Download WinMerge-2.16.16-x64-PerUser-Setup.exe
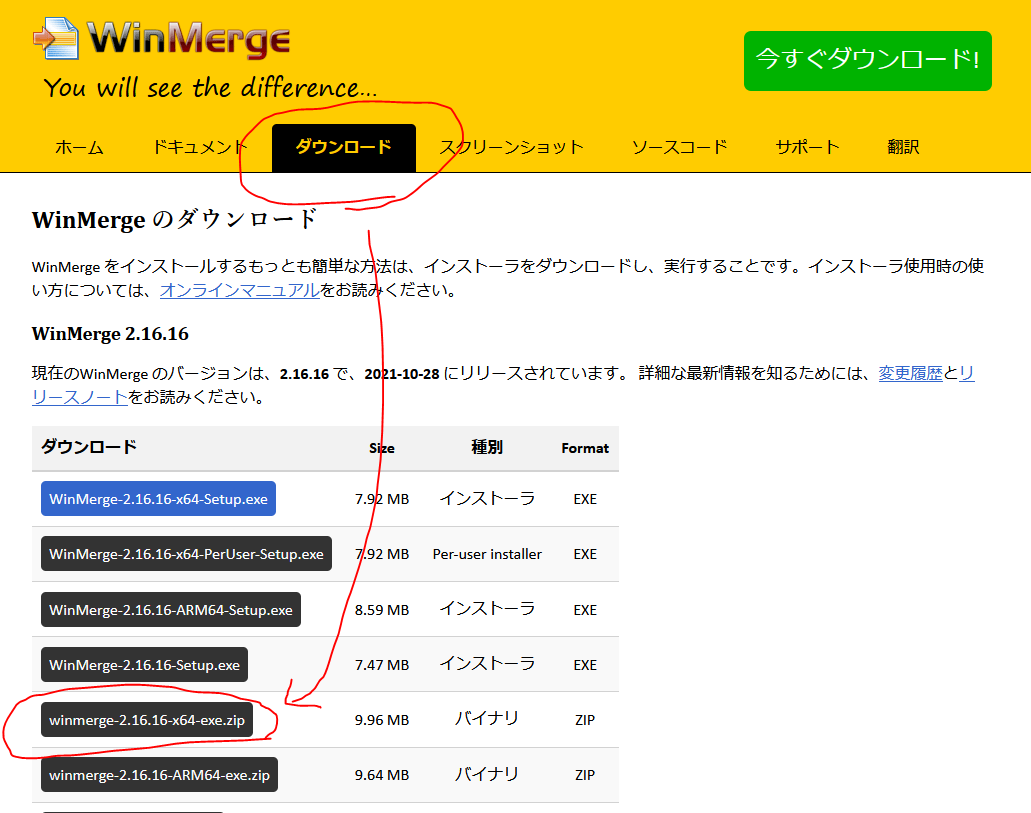Viewport: 1031px width, 813px height. pyautogui.click(x=186, y=554)
